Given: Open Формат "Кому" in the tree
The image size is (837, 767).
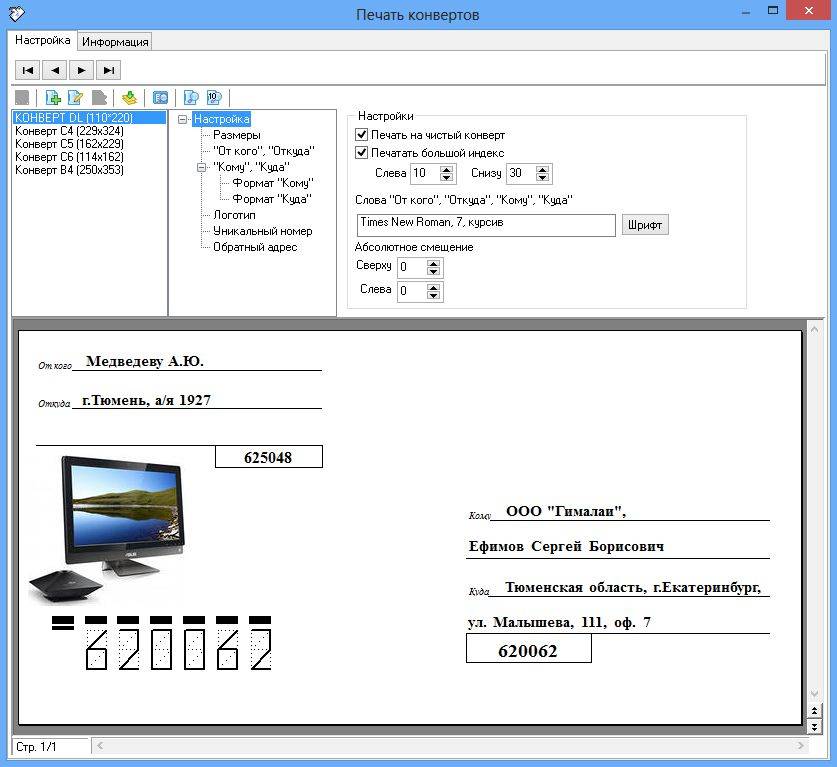Looking at the screenshot, I should coord(273,183).
